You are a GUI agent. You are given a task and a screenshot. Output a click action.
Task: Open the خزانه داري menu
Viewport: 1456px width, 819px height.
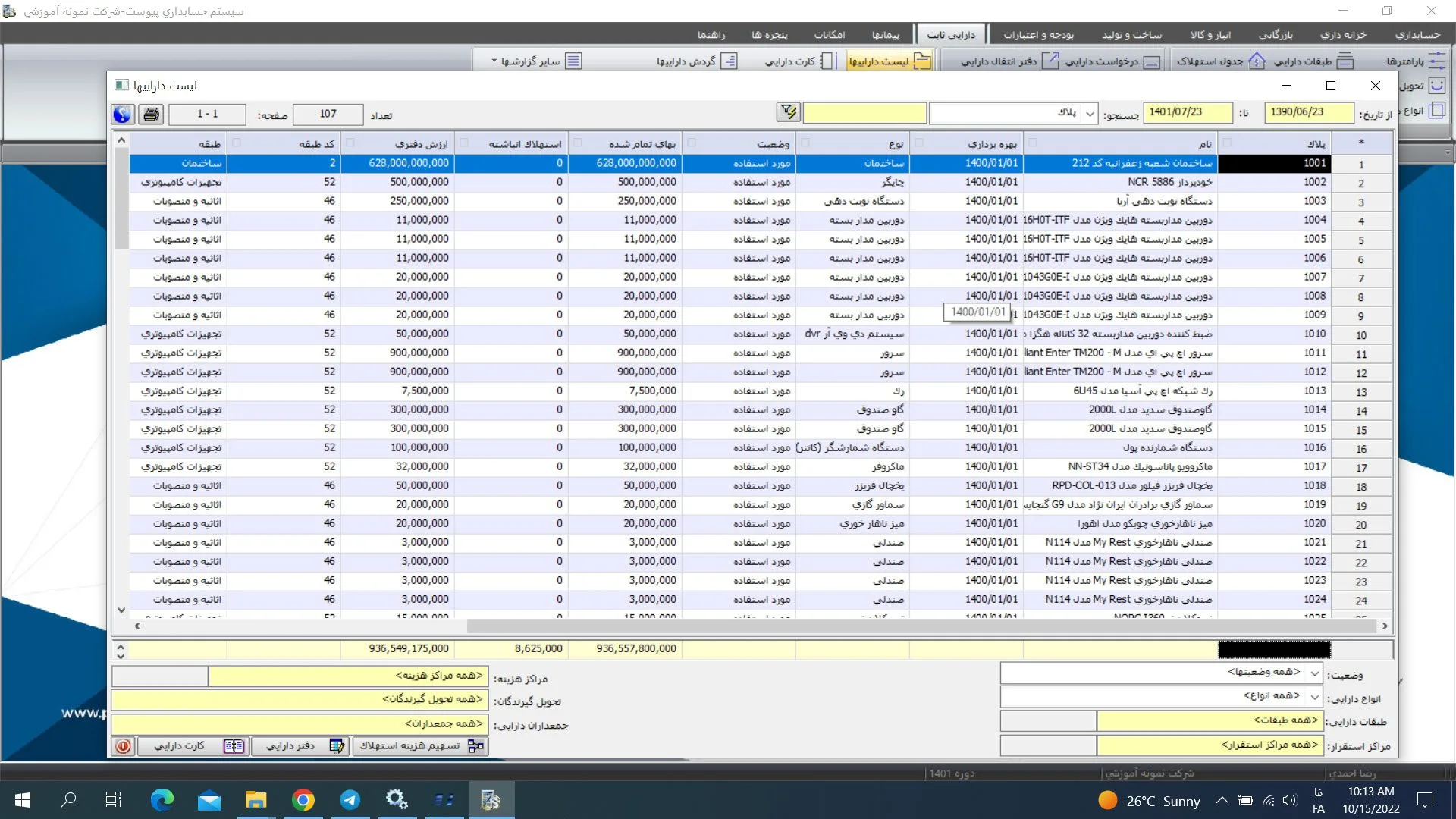click(x=1342, y=35)
